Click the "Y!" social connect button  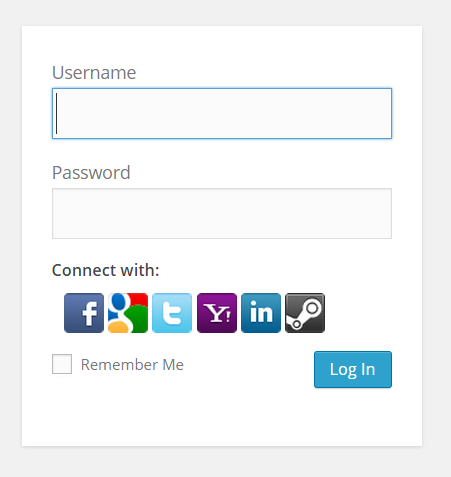point(217,313)
